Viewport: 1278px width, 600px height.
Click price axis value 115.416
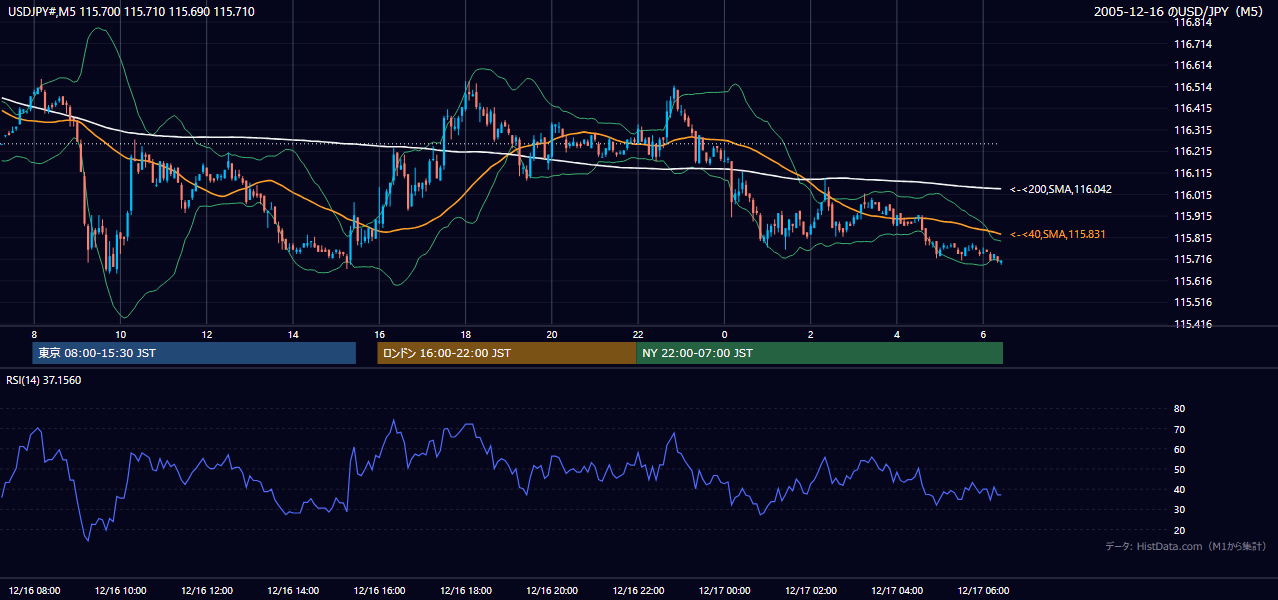1193,324
